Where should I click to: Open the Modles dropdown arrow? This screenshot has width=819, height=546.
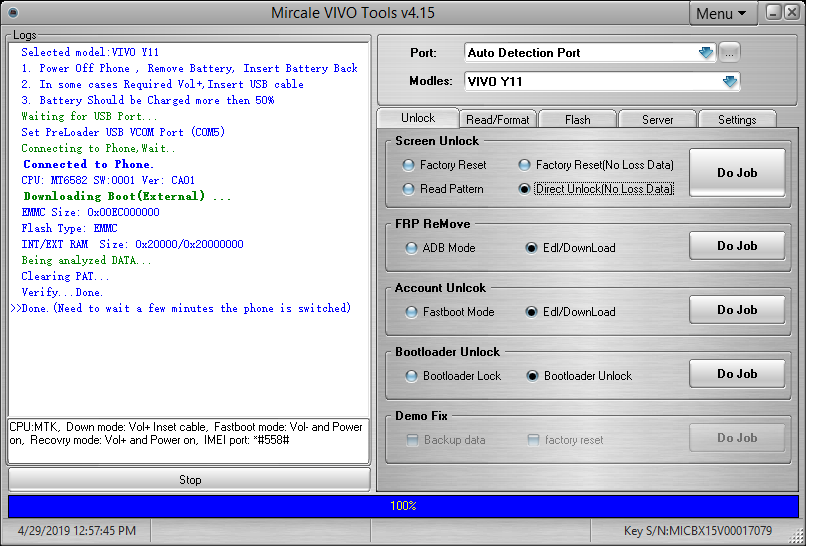coord(730,82)
